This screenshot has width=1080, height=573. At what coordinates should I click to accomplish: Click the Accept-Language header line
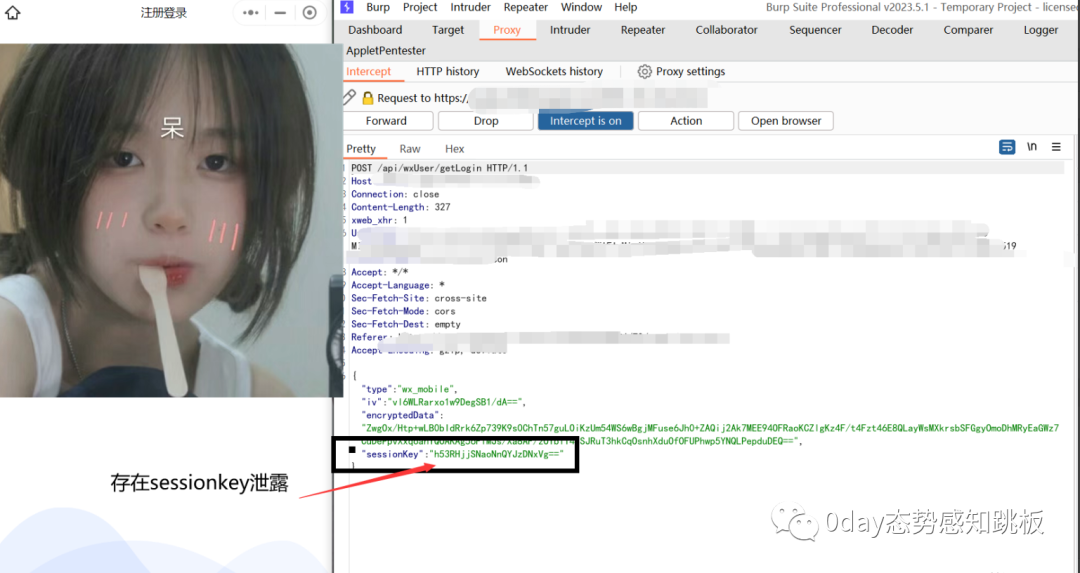tap(398, 285)
